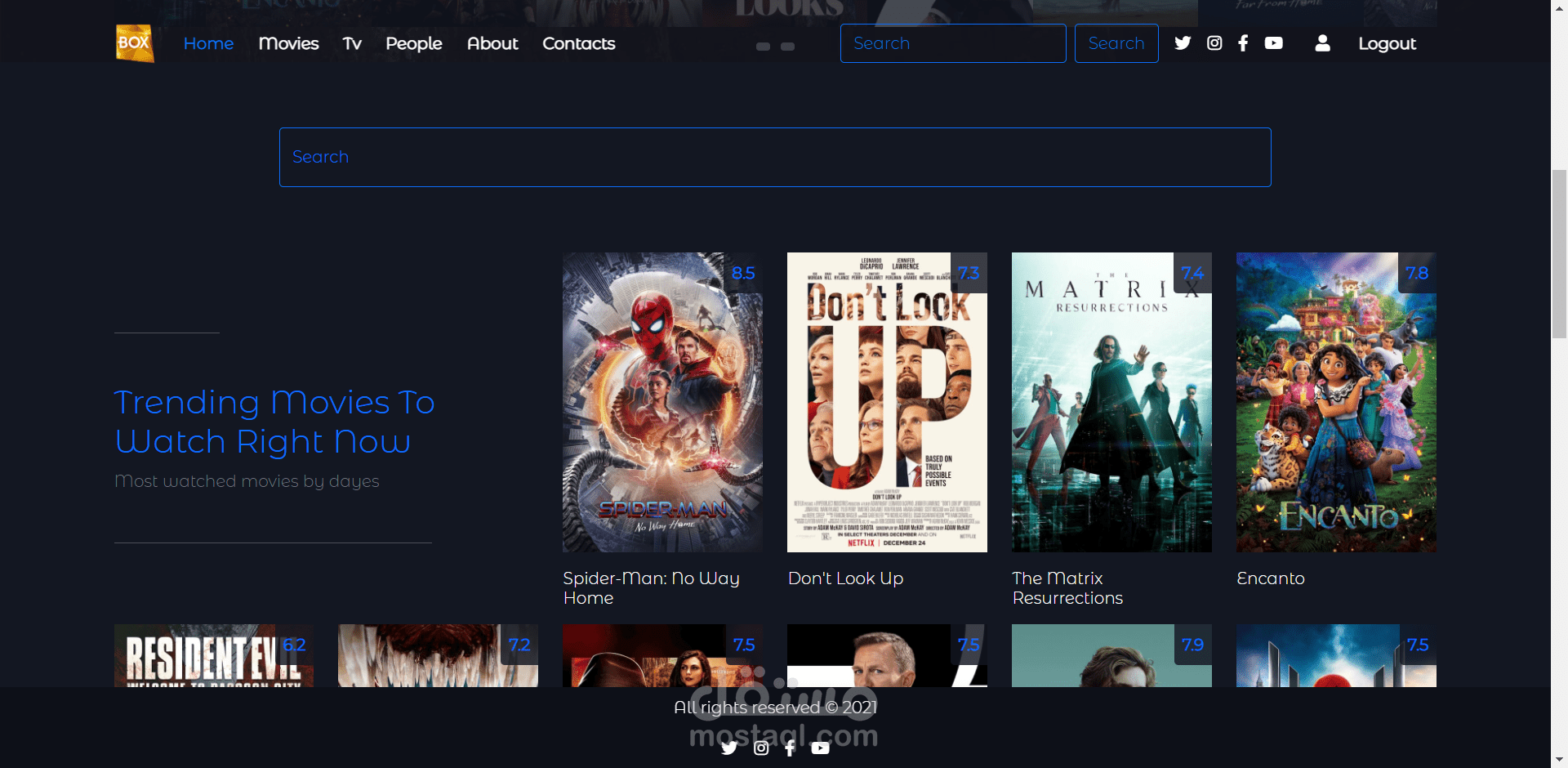Screen dimensions: 1568x768
Task: Focus the navbar Search input field
Action: pyautogui.click(x=953, y=43)
